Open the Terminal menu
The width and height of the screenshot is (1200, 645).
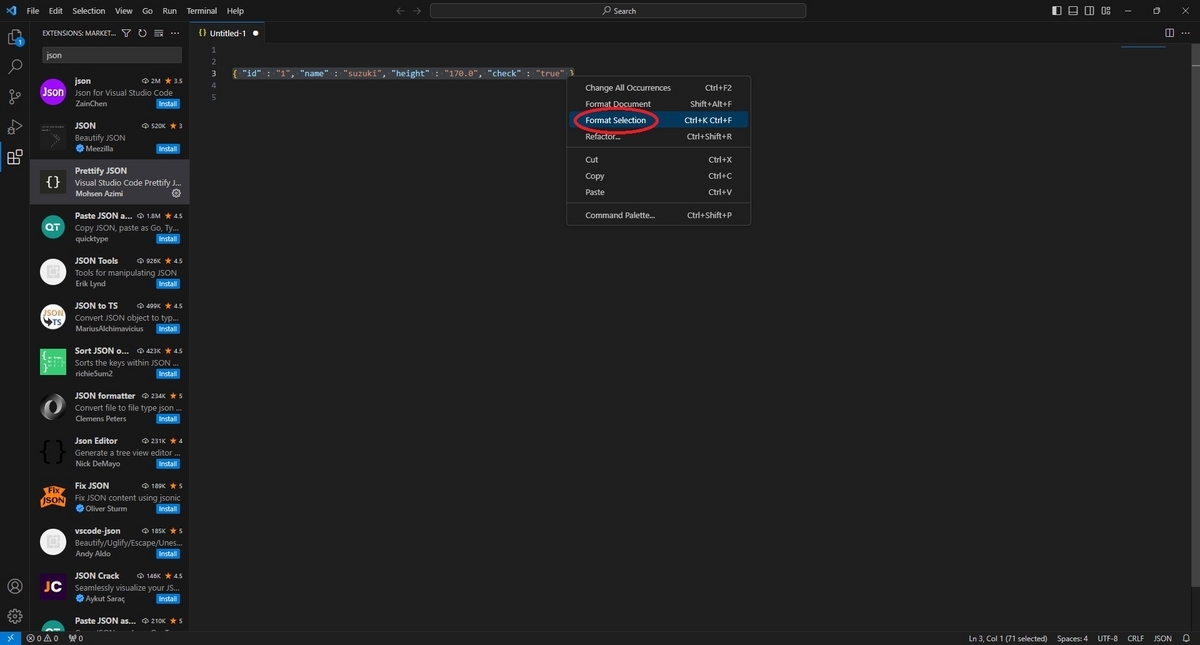(202, 11)
